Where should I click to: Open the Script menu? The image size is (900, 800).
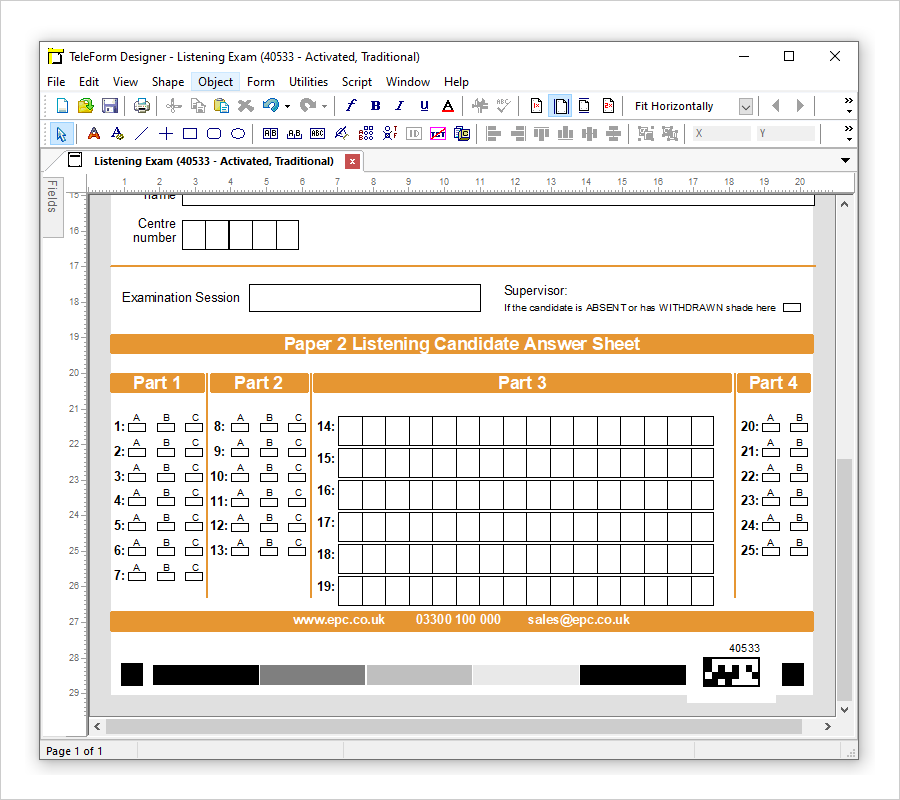point(356,81)
